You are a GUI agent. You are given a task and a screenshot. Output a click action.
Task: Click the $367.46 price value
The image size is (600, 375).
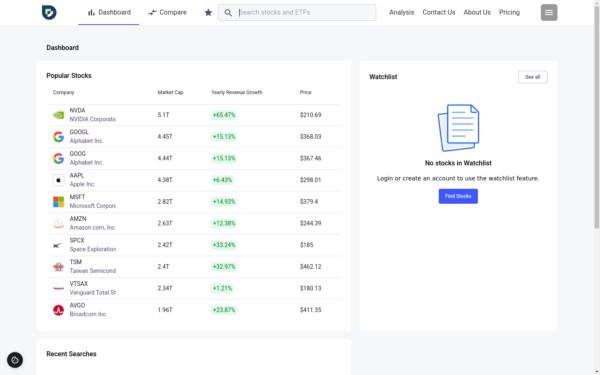coord(310,158)
